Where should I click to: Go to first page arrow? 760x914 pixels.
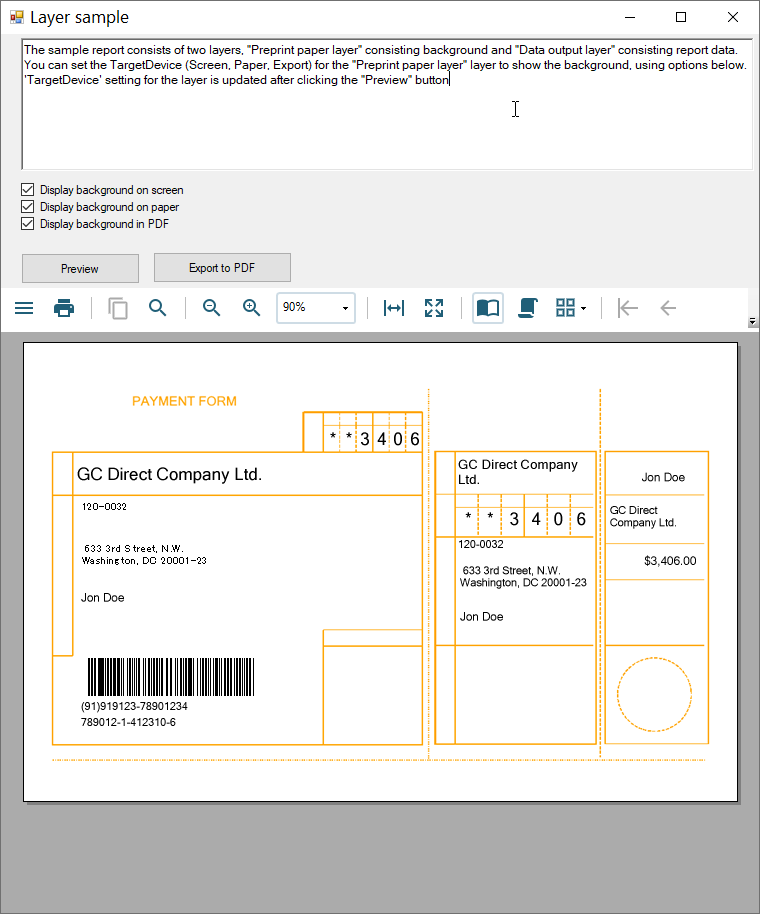tap(628, 308)
